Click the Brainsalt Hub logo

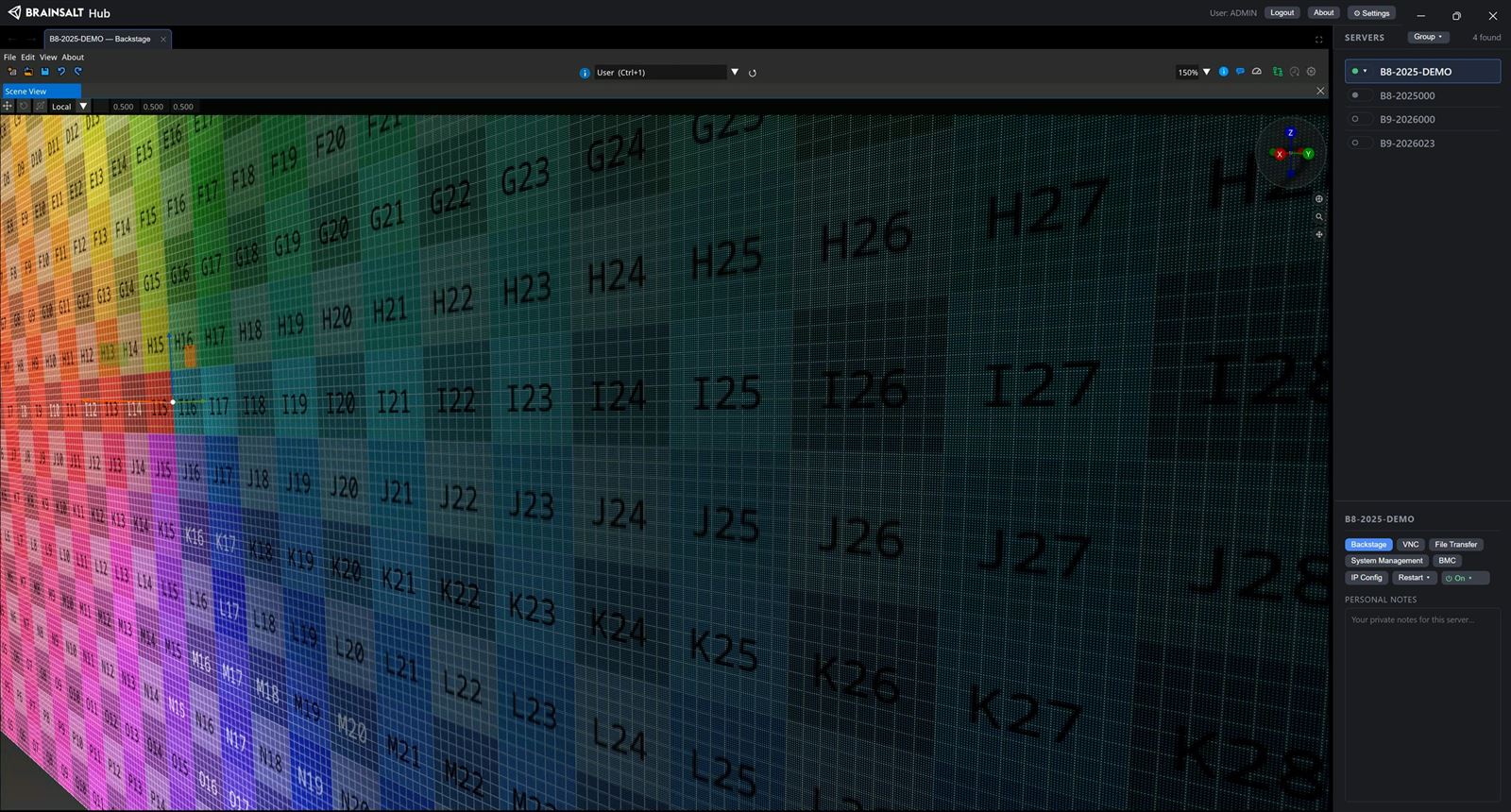coord(59,12)
